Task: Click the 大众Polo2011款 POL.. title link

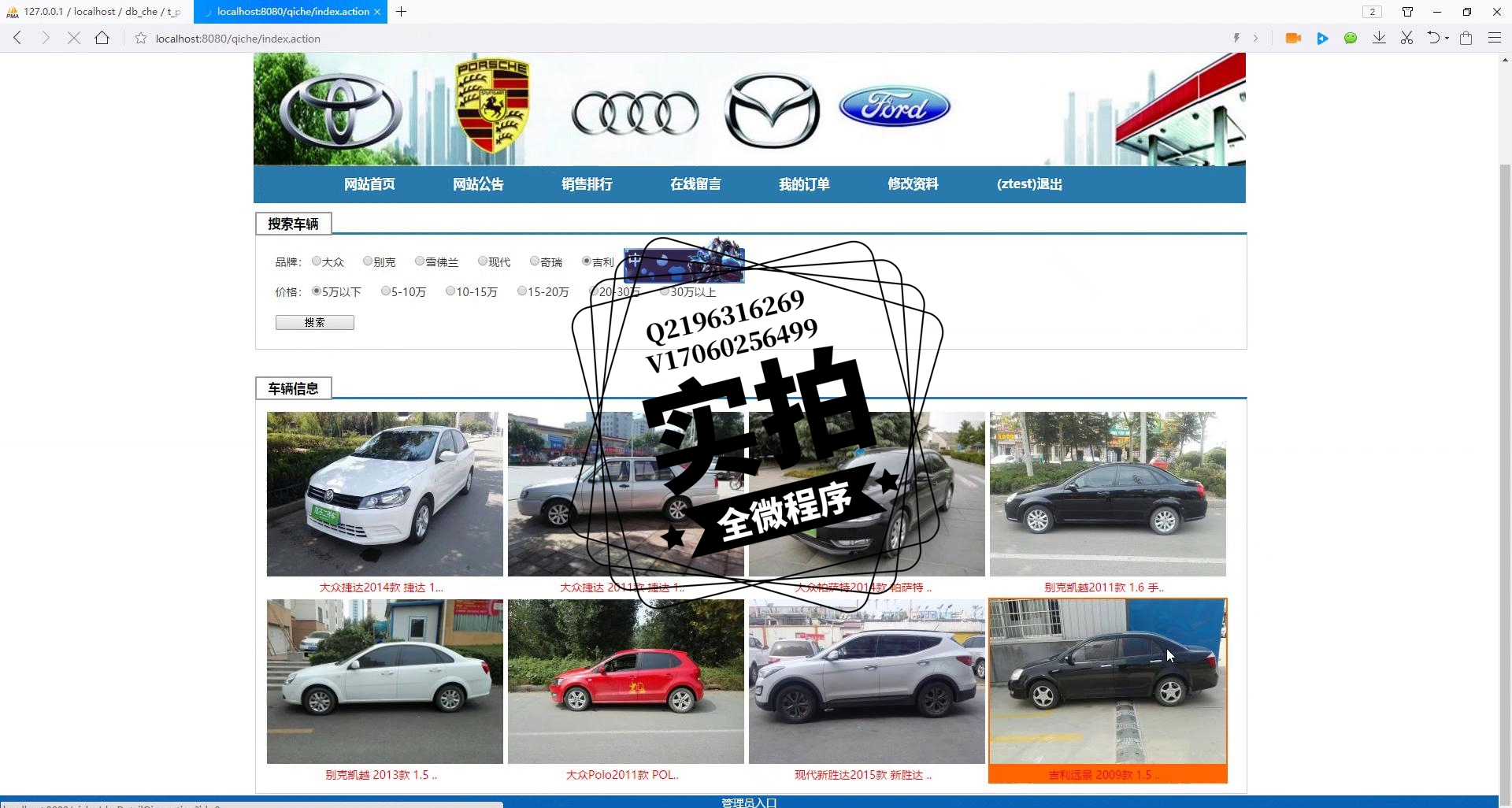Action: click(622, 775)
